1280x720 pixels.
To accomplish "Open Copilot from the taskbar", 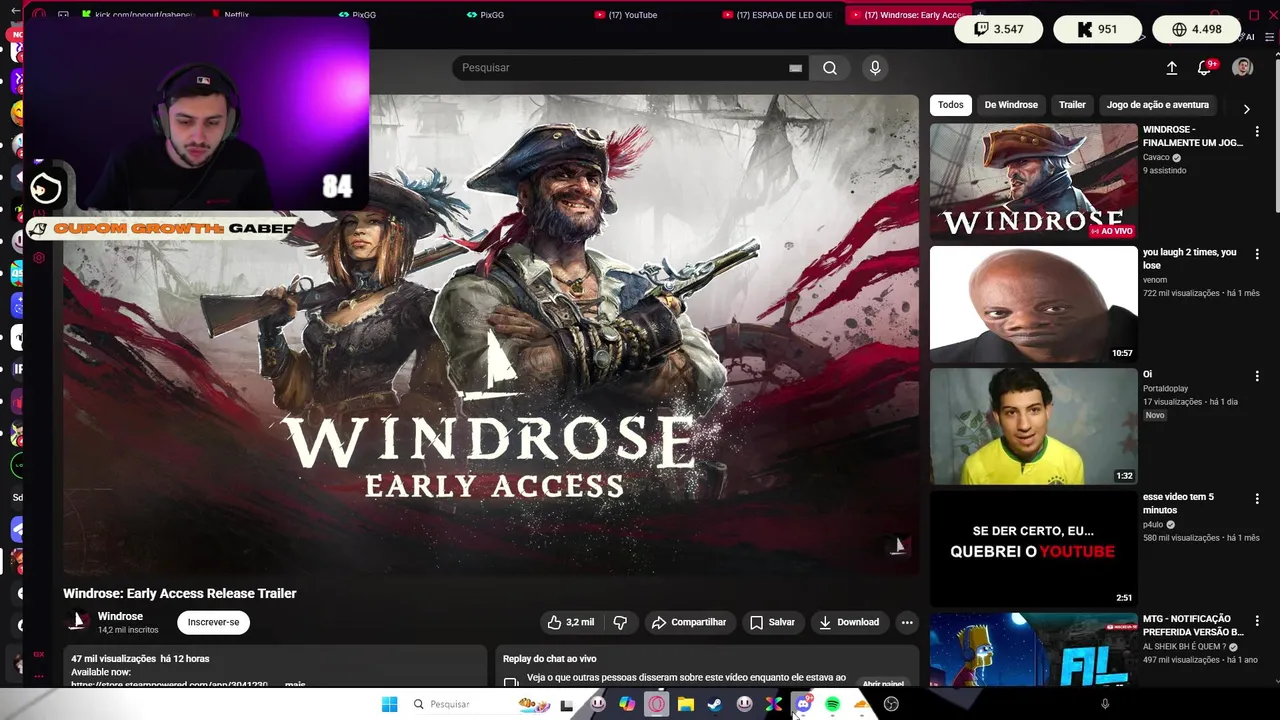I will coord(627,704).
